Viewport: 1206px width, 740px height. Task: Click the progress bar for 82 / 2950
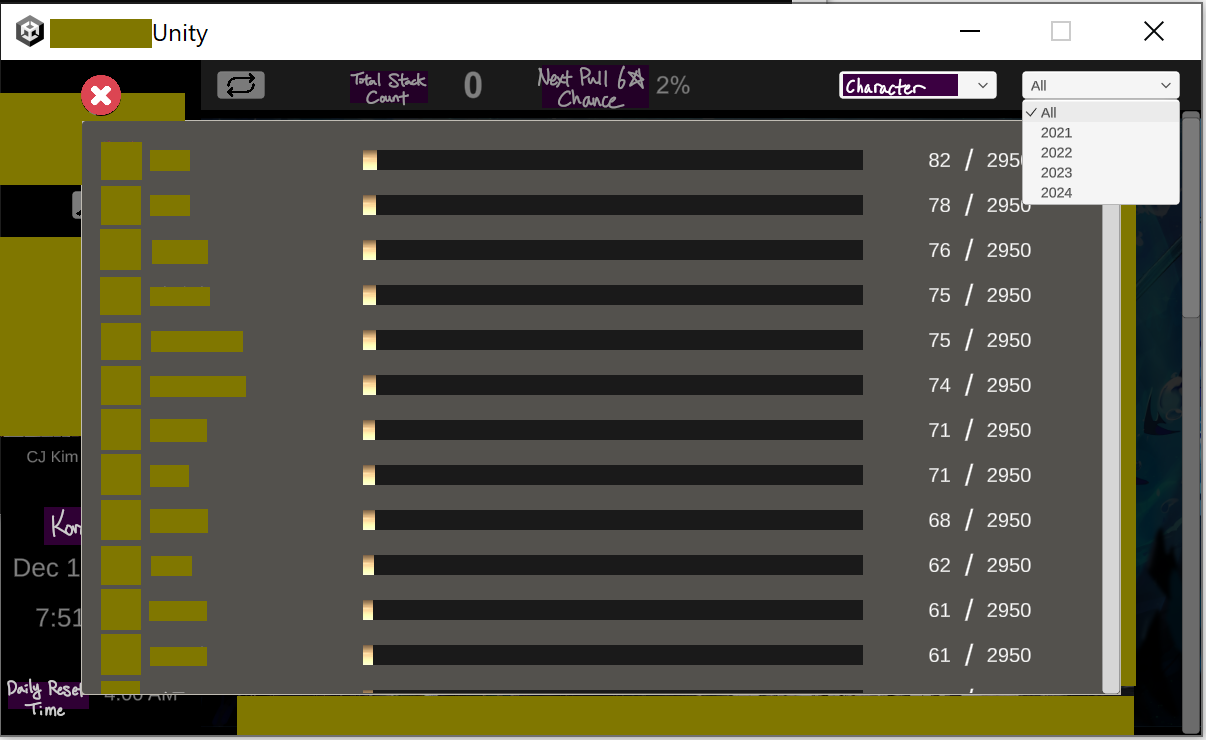612,160
